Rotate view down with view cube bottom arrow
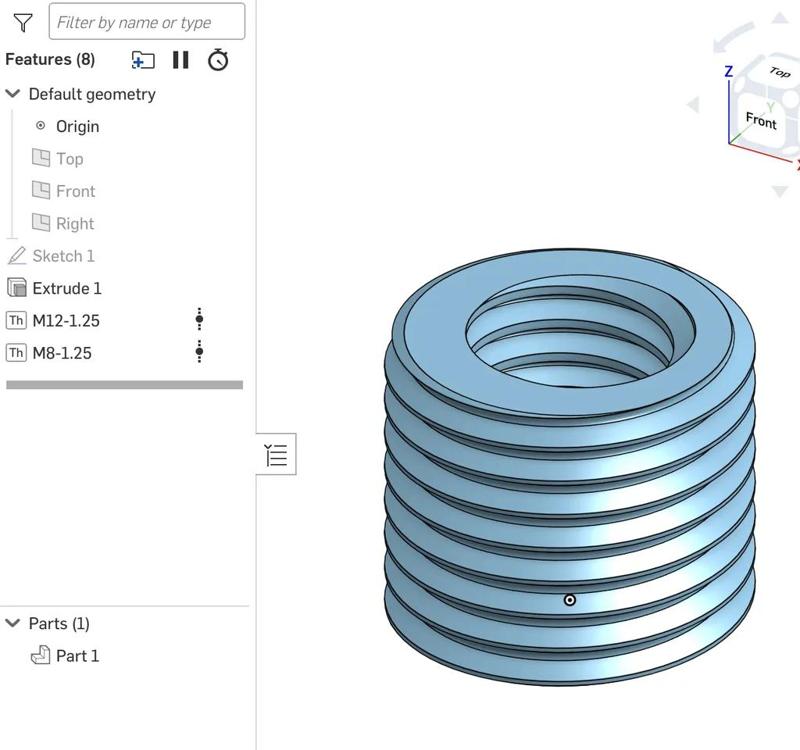800x750 pixels. (x=780, y=192)
